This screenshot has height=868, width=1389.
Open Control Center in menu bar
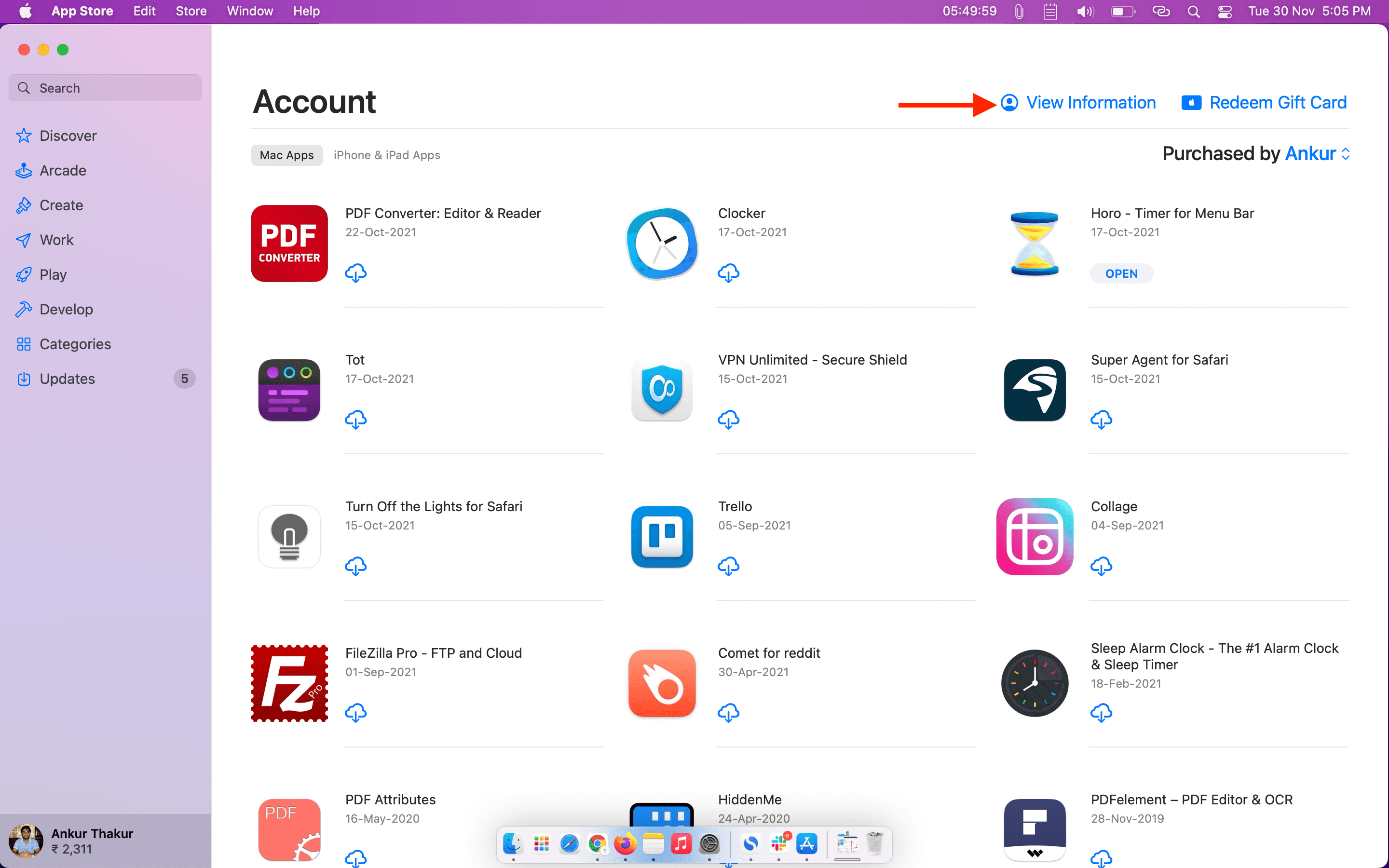pyautogui.click(x=1224, y=11)
